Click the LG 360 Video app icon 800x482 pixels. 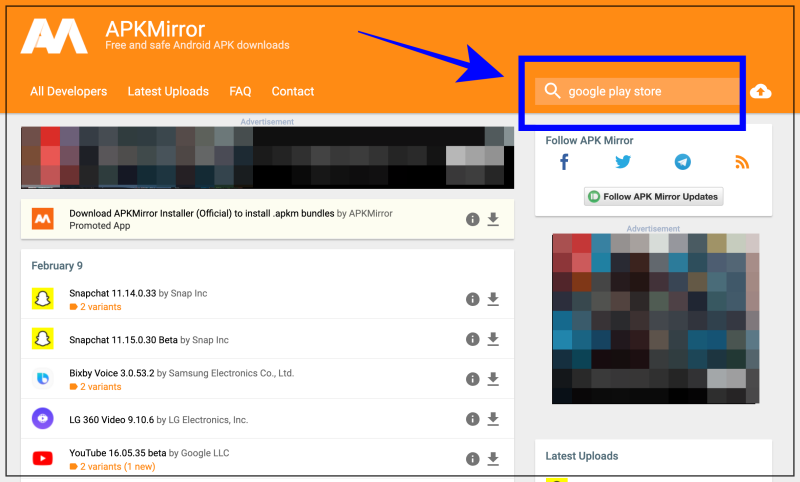[43, 419]
